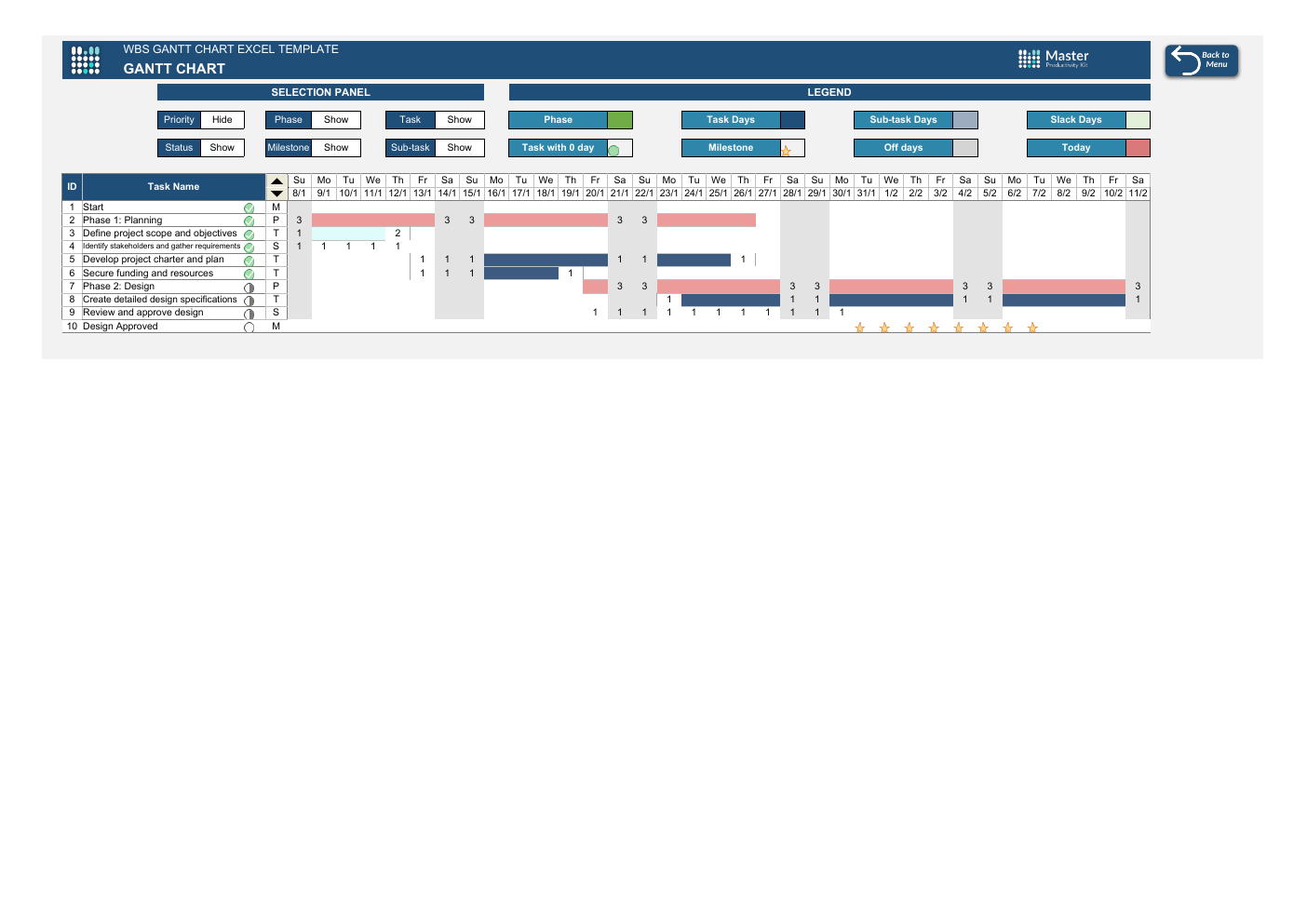
Task: Click the Phase label in Selection Panel
Action: 289,120
